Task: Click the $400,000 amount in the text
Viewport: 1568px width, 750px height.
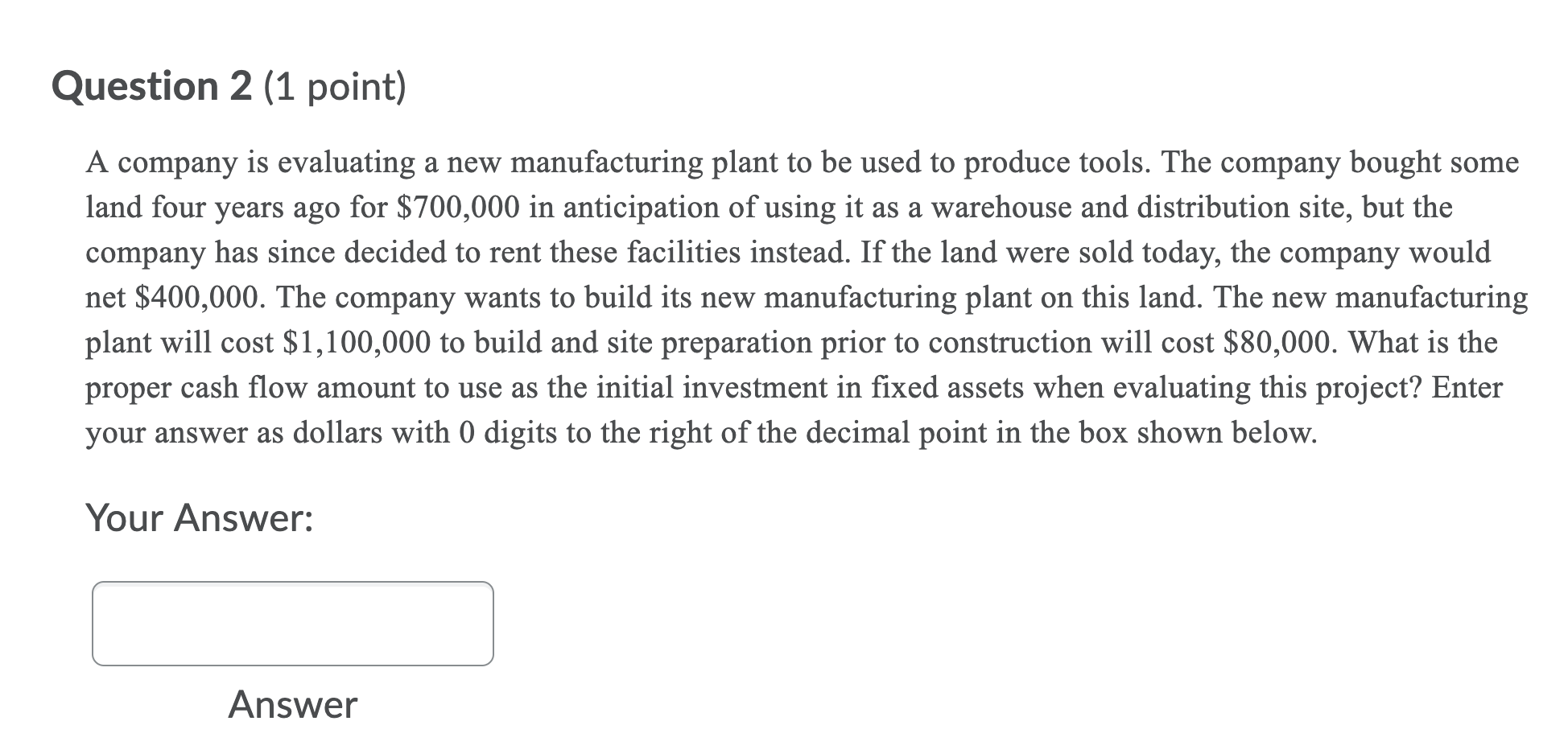Action: click(x=197, y=297)
